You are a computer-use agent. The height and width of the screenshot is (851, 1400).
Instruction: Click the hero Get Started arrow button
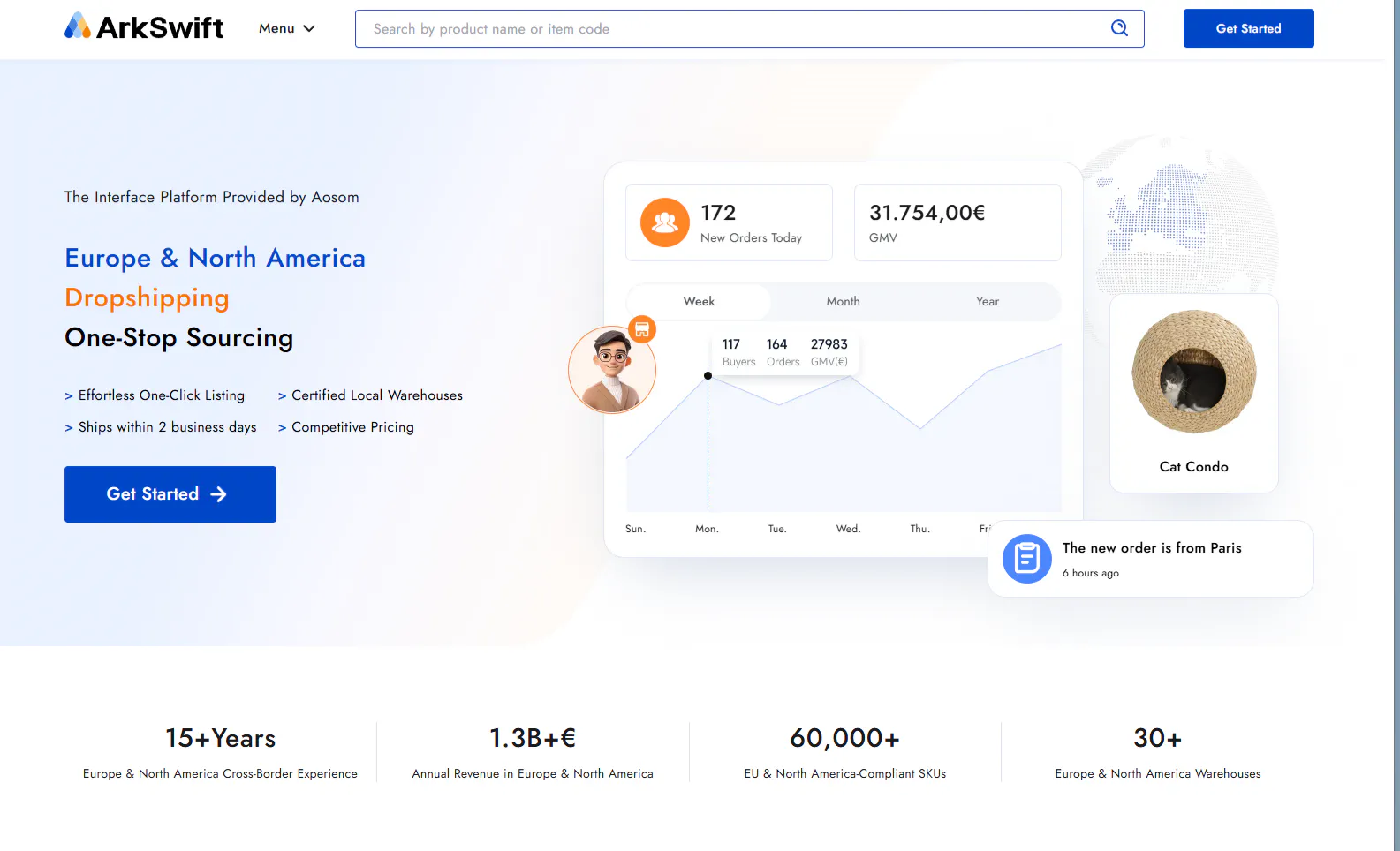170,494
